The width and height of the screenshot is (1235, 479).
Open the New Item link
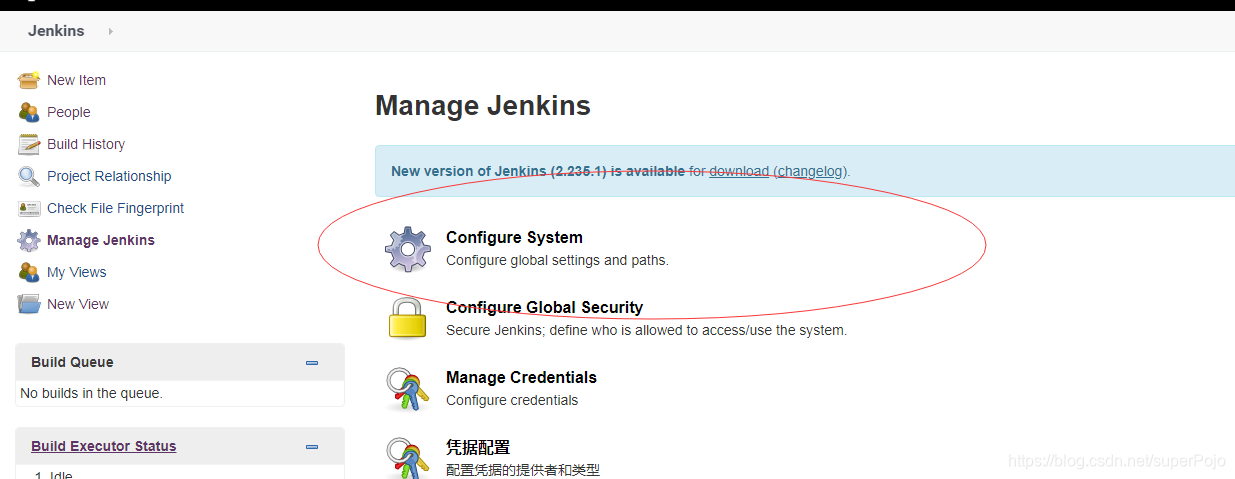76,80
